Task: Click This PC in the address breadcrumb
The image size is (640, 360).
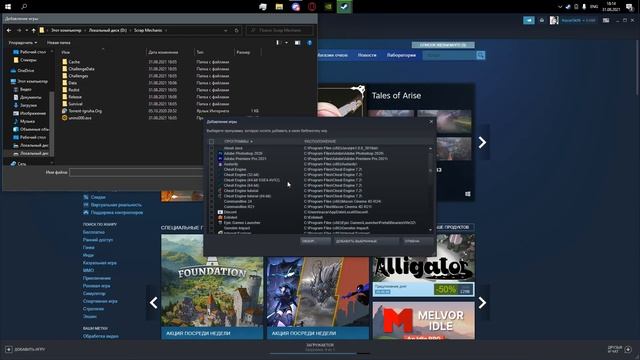Action: pos(66,30)
